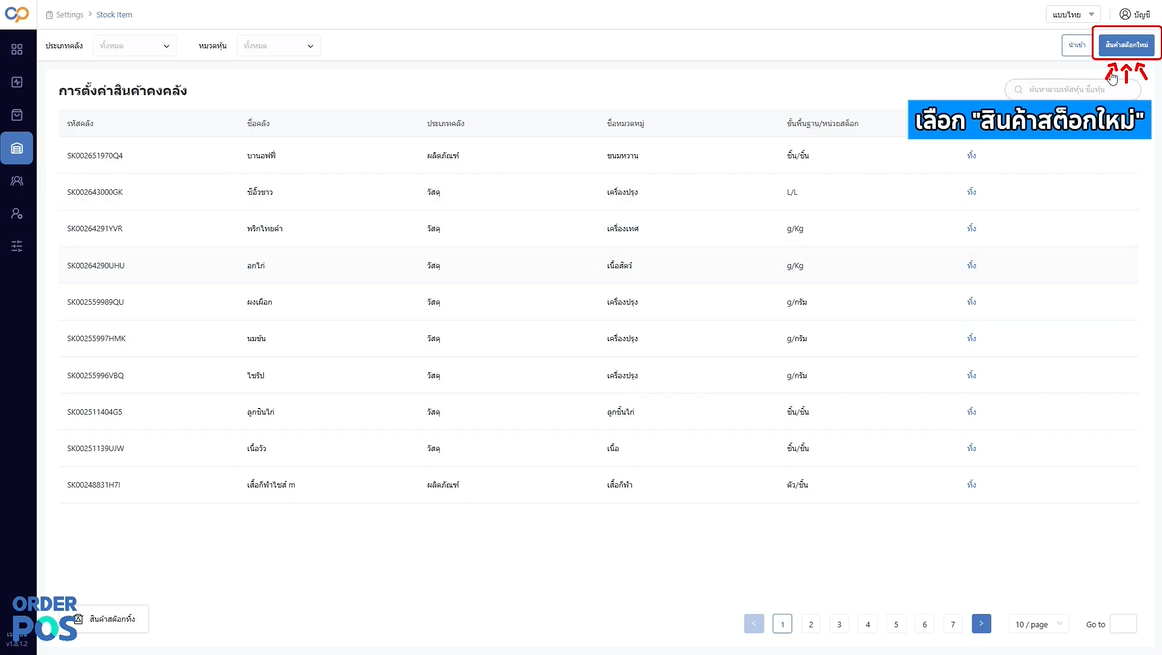Click stock code SK00264290UHU
Screen dimensions: 1162x655
[96, 265]
